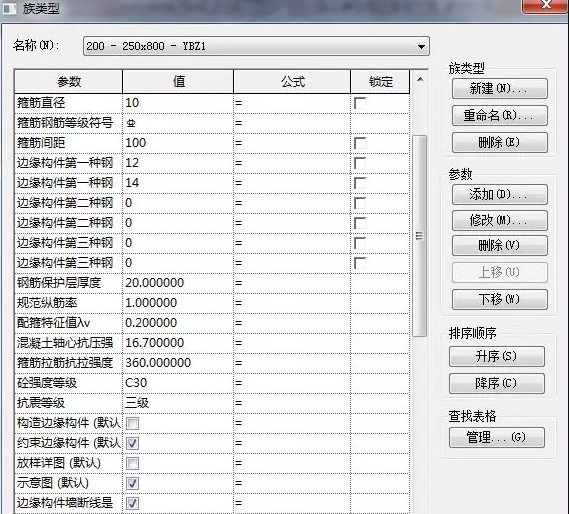This screenshot has height=514, width=569.
Task: Select 20.000000 value of 钢筋保护层厚度
Action: (x=178, y=283)
